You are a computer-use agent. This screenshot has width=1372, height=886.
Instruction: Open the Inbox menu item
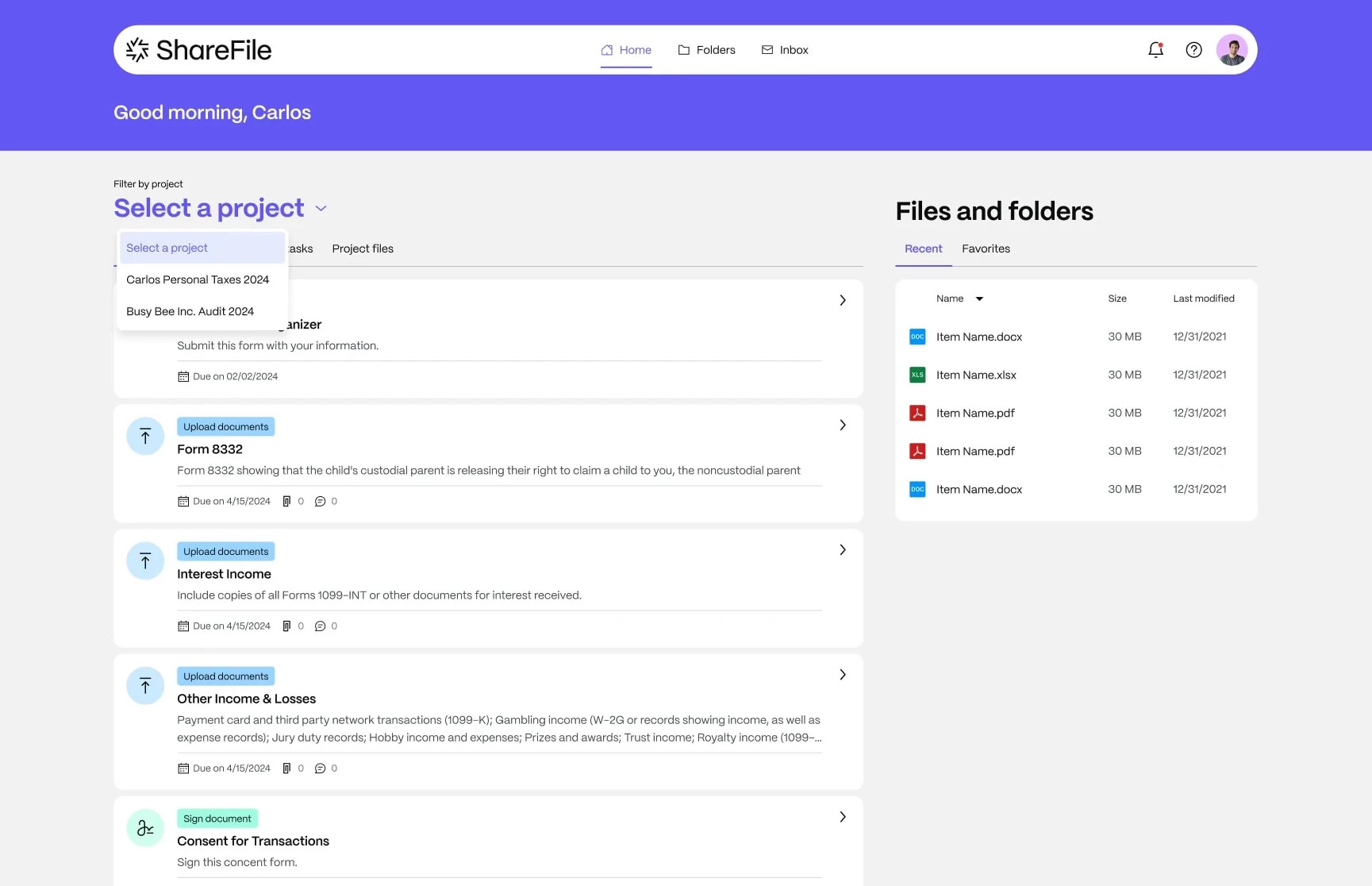[x=785, y=49]
